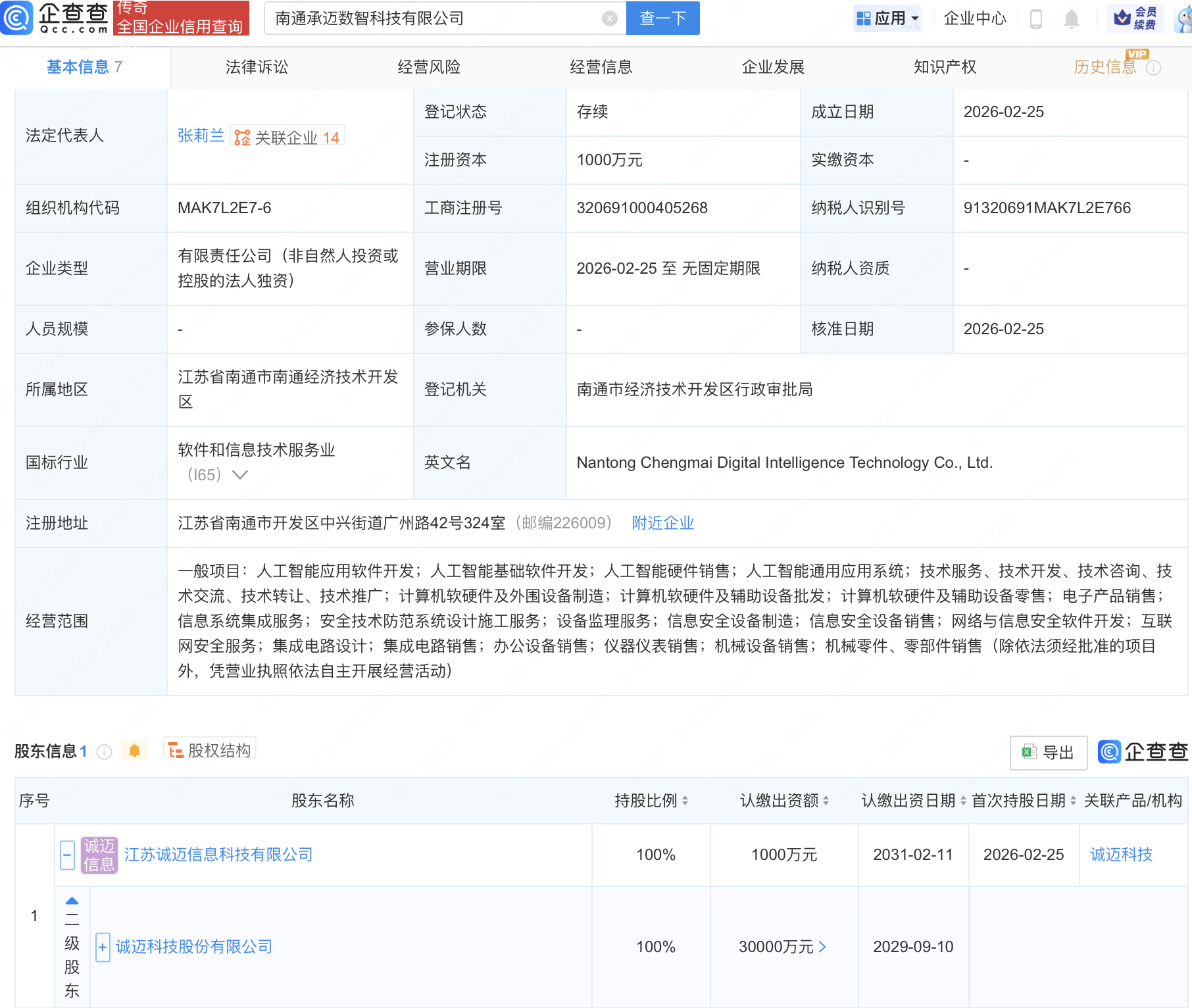This screenshot has width=1192, height=1008.
Task: Expand the 应用 dropdown menu
Action: point(887,18)
